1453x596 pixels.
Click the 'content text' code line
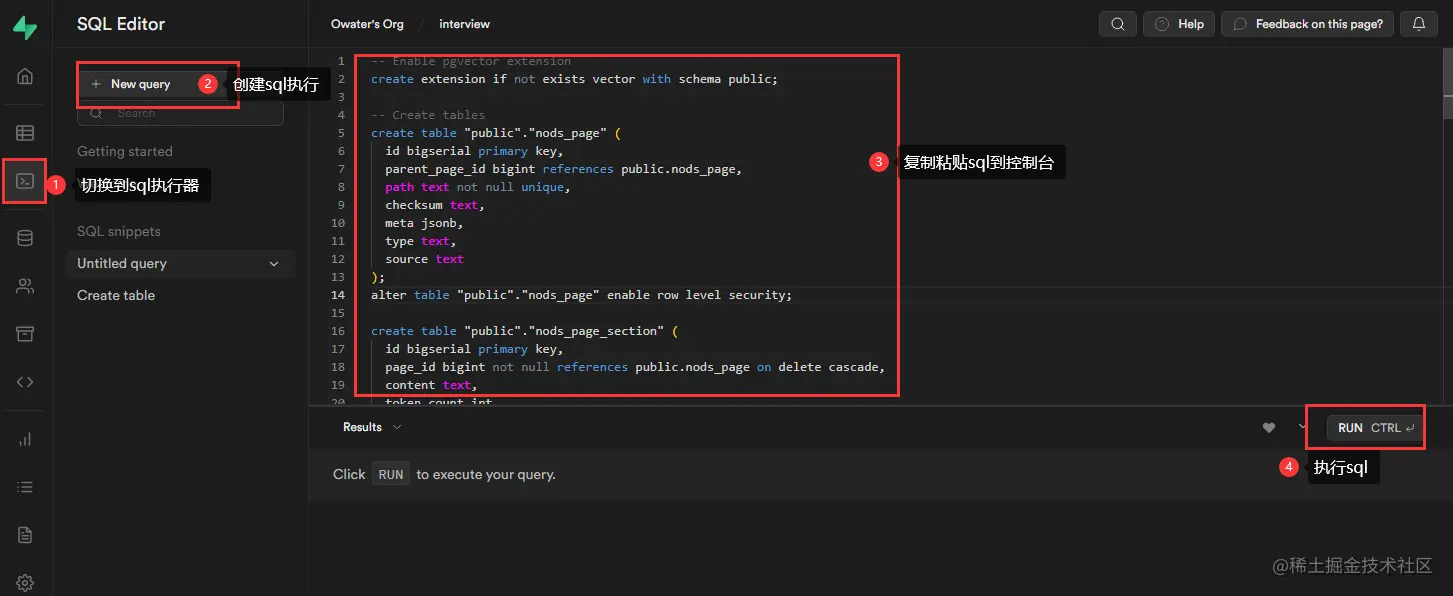pyautogui.click(x=431, y=385)
